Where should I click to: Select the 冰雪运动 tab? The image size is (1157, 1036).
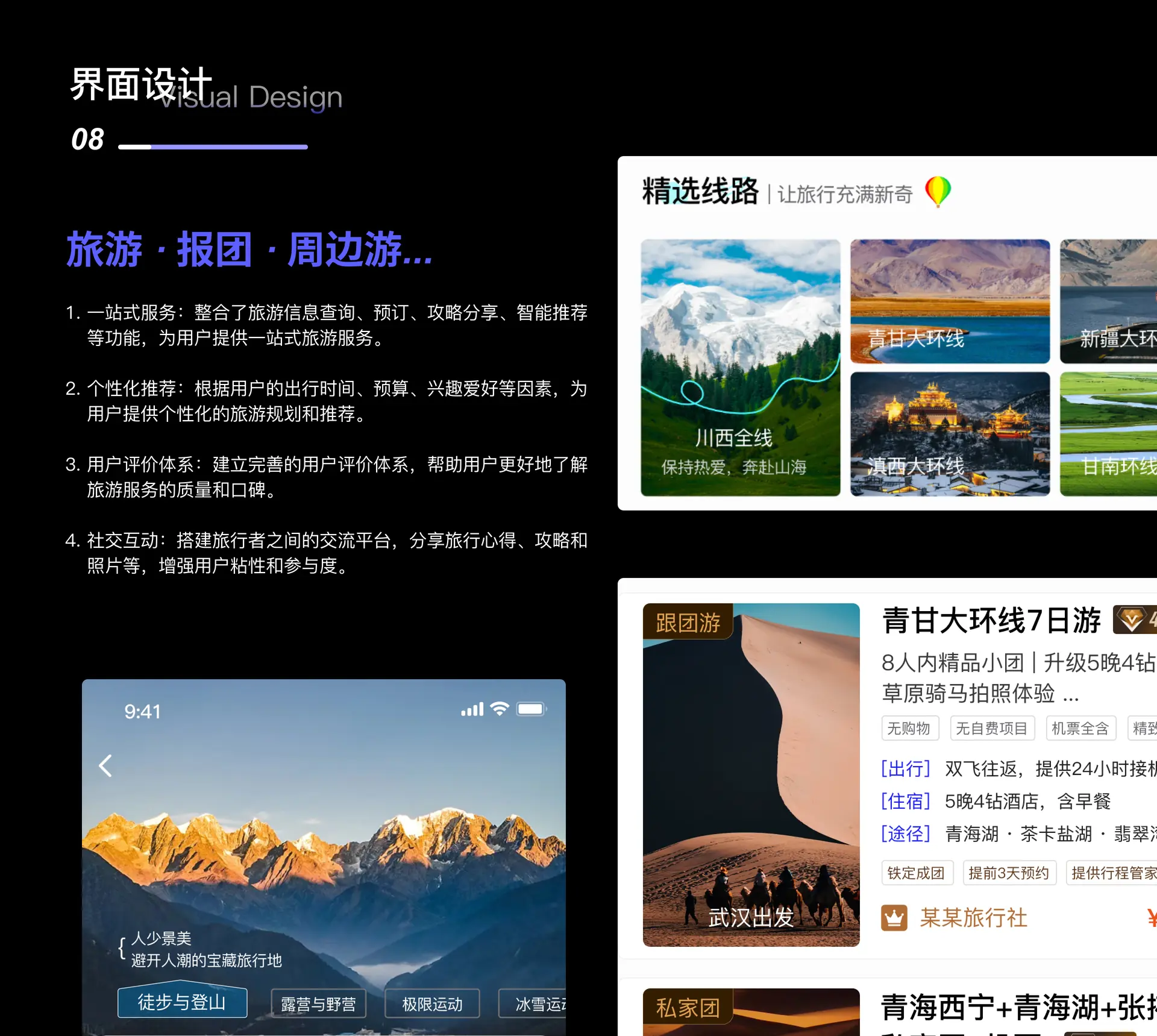532,1004
